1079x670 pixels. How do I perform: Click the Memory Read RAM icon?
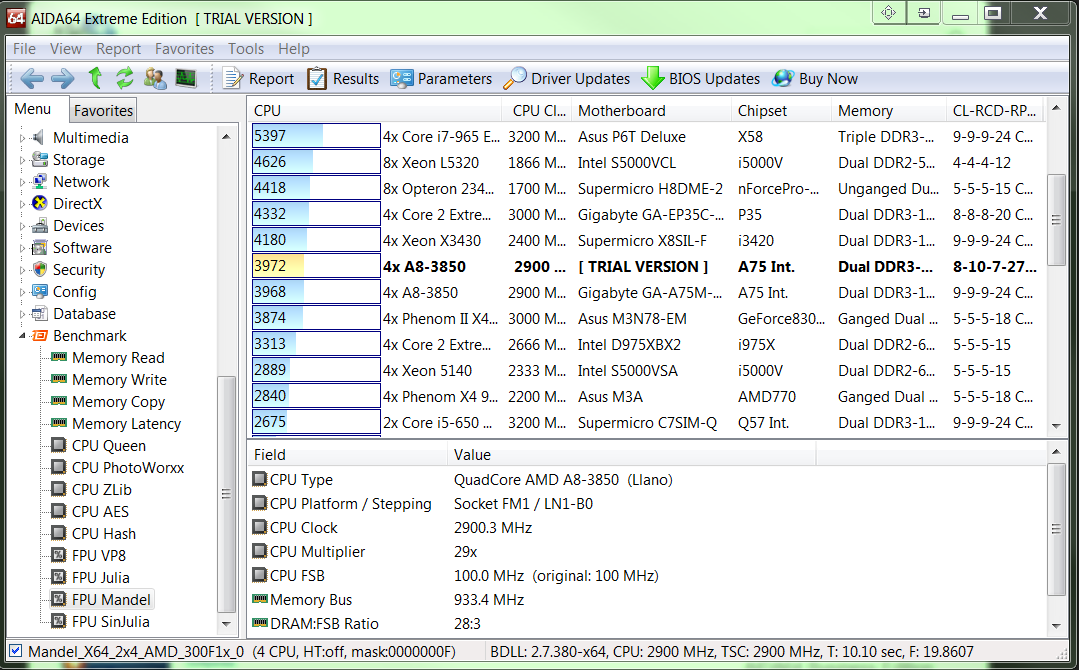pos(59,357)
